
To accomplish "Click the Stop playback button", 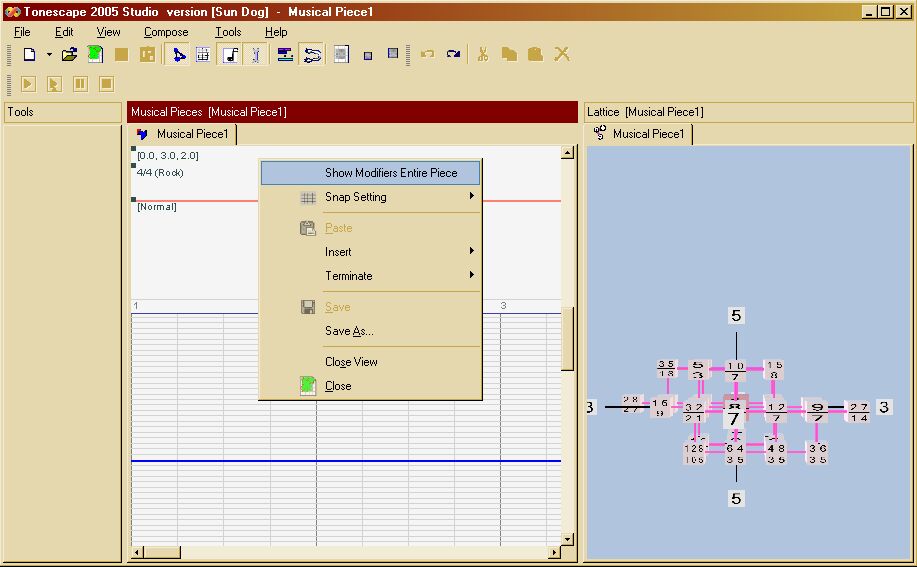I will tap(106, 84).
